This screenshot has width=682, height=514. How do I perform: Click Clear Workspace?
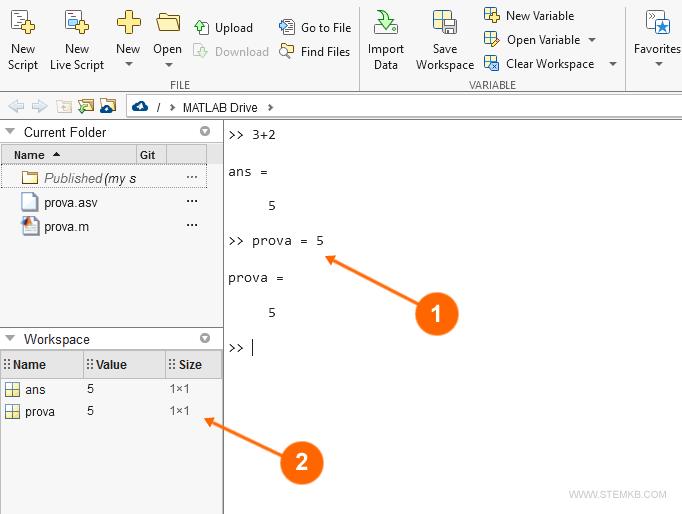coord(549,64)
